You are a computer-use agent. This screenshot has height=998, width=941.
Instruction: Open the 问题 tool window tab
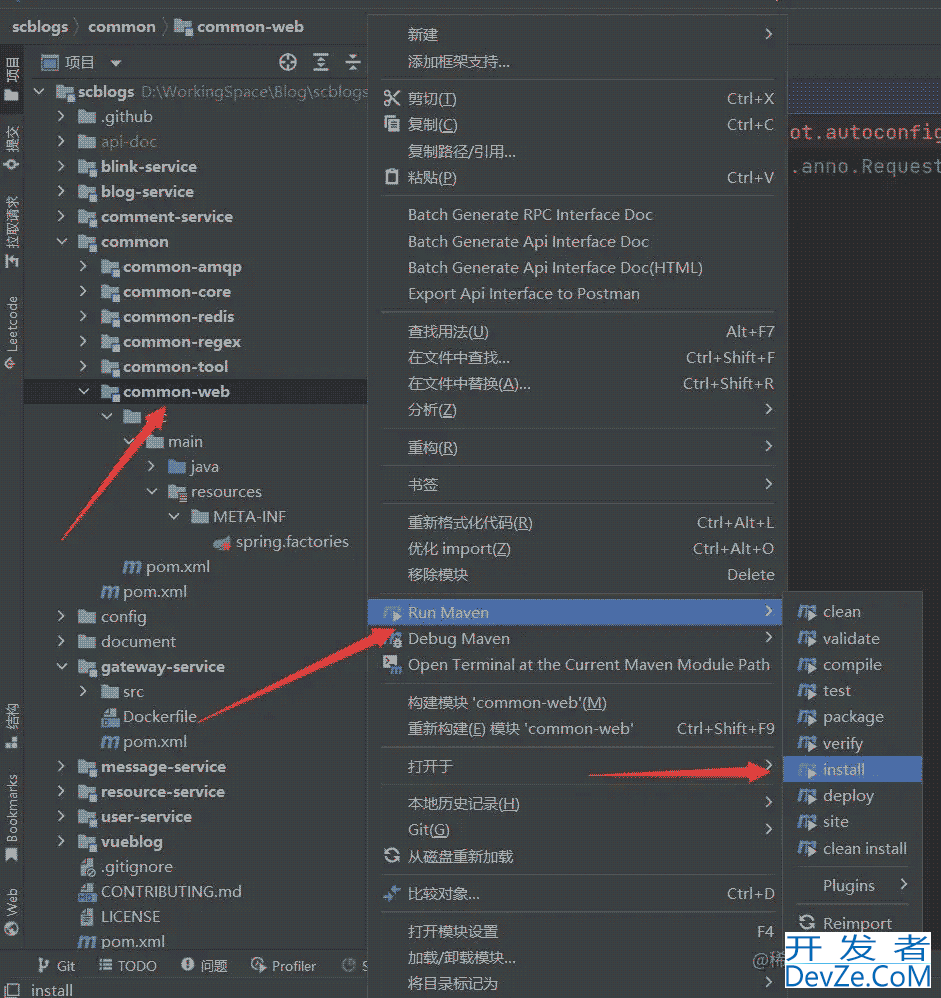pos(204,966)
